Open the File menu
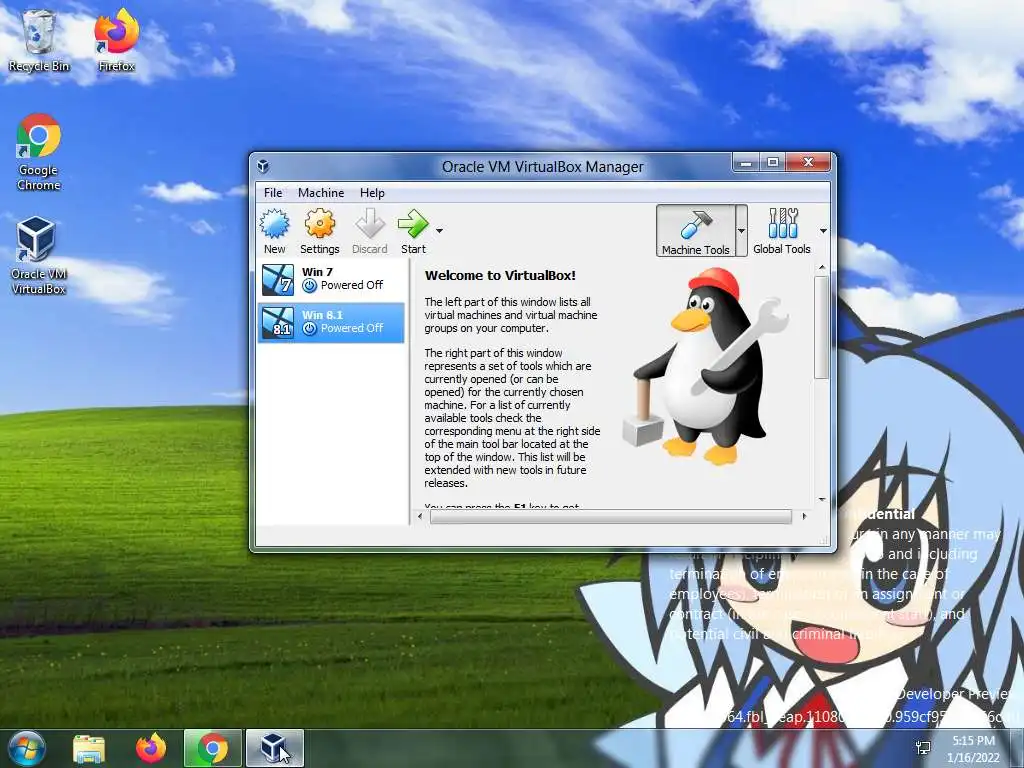Viewport: 1024px width, 768px height. (x=273, y=193)
